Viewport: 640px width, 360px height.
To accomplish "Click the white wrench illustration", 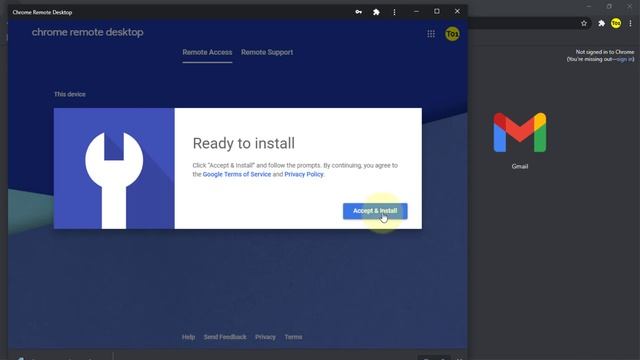I will [x=114, y=180].
